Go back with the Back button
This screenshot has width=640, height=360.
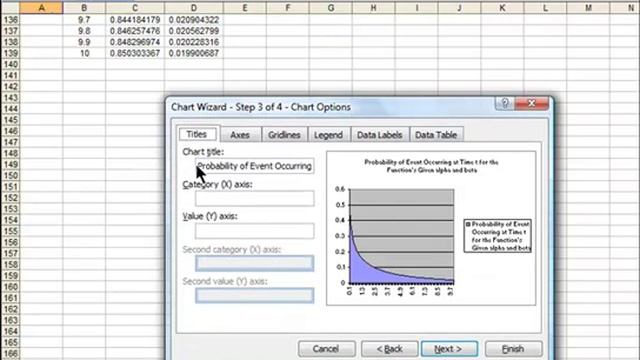point(389,349)
